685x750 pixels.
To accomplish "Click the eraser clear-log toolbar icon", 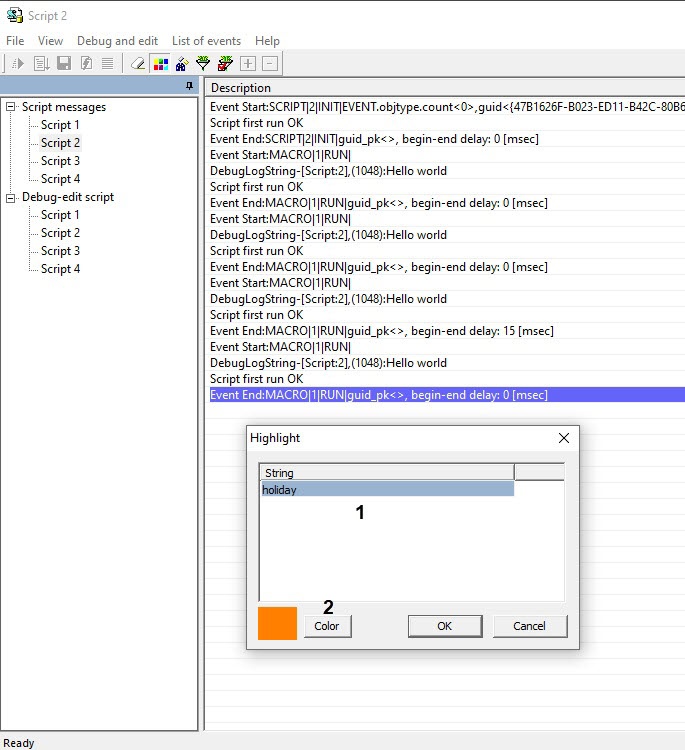I will coord(138,63).
